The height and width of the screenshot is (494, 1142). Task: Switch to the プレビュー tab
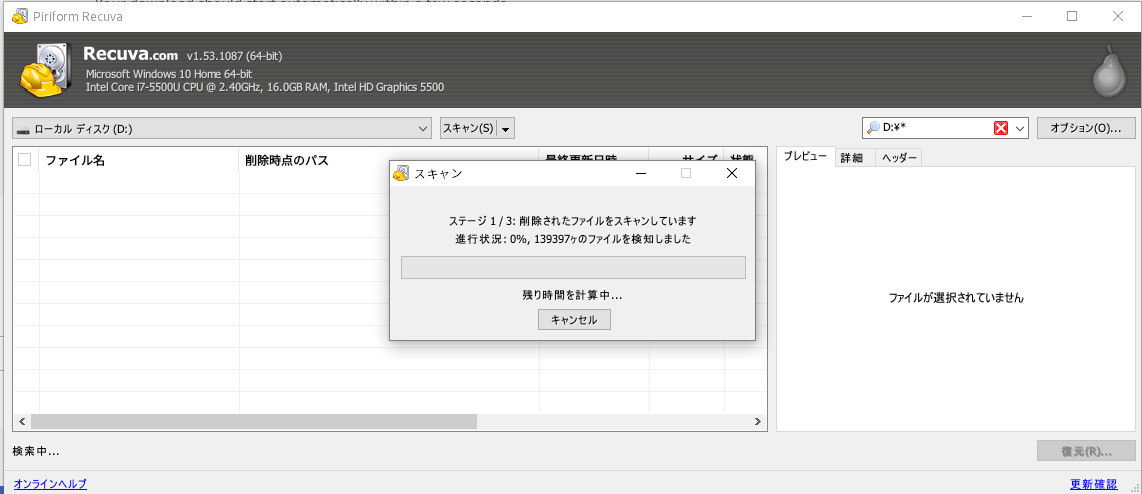click(x=805, y=157)
